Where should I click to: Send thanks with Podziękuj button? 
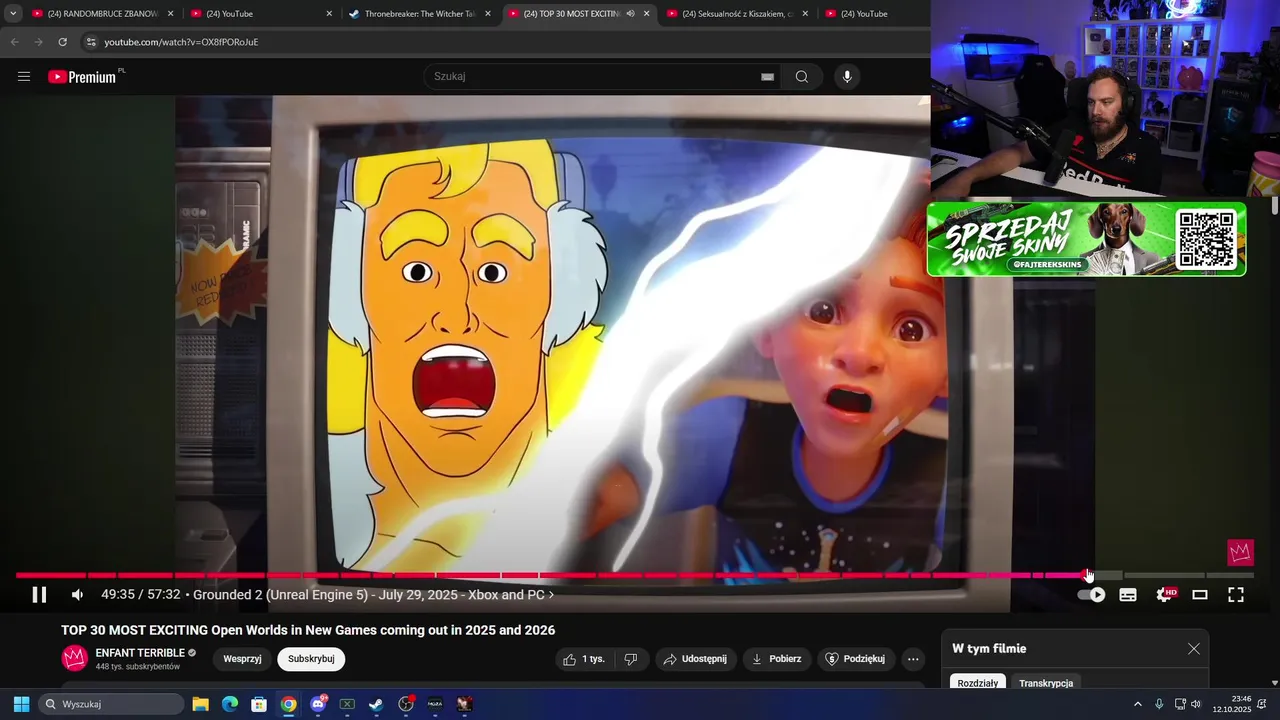tap(855, 659)
